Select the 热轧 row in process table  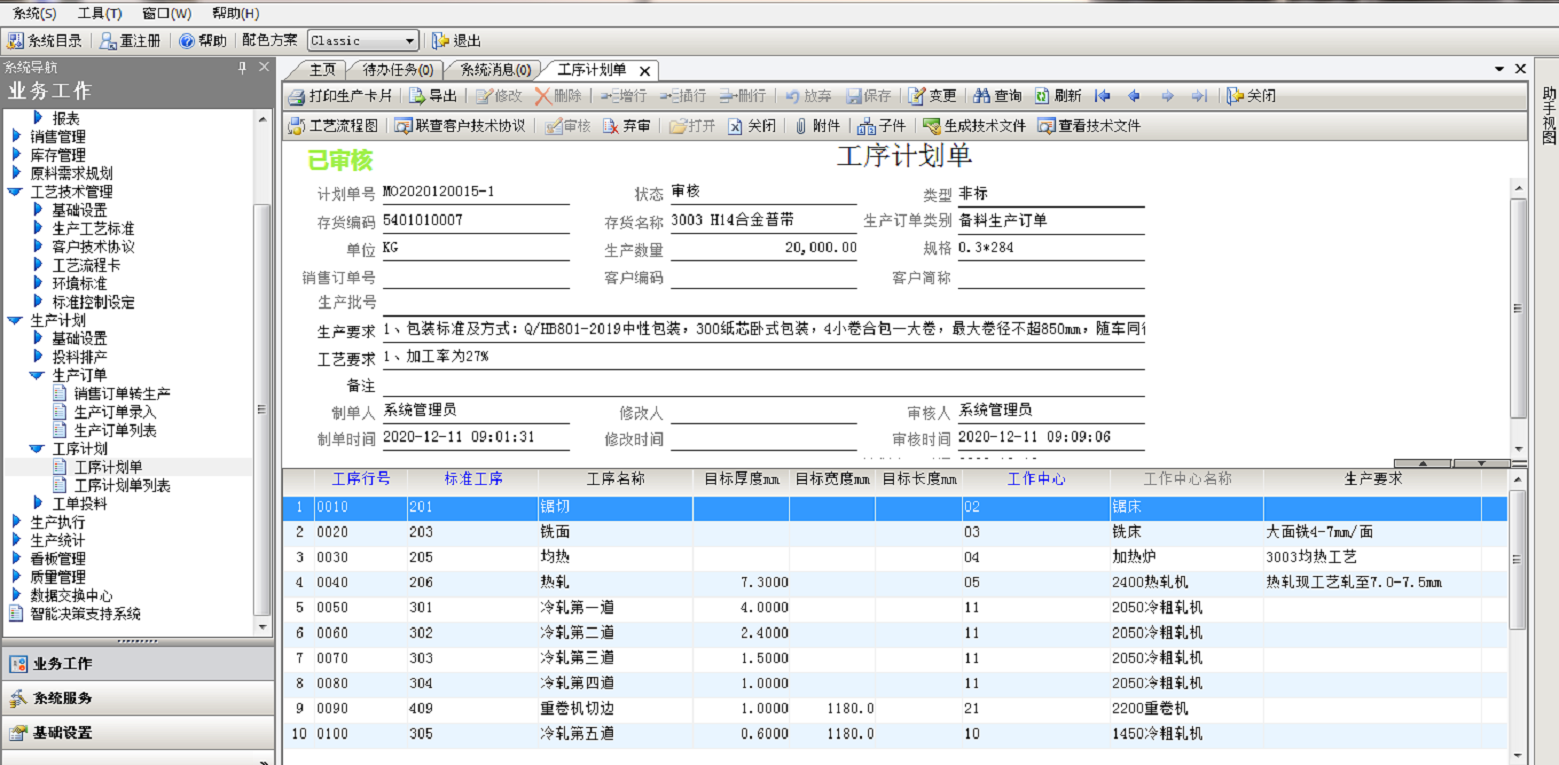tap(555, 582)
